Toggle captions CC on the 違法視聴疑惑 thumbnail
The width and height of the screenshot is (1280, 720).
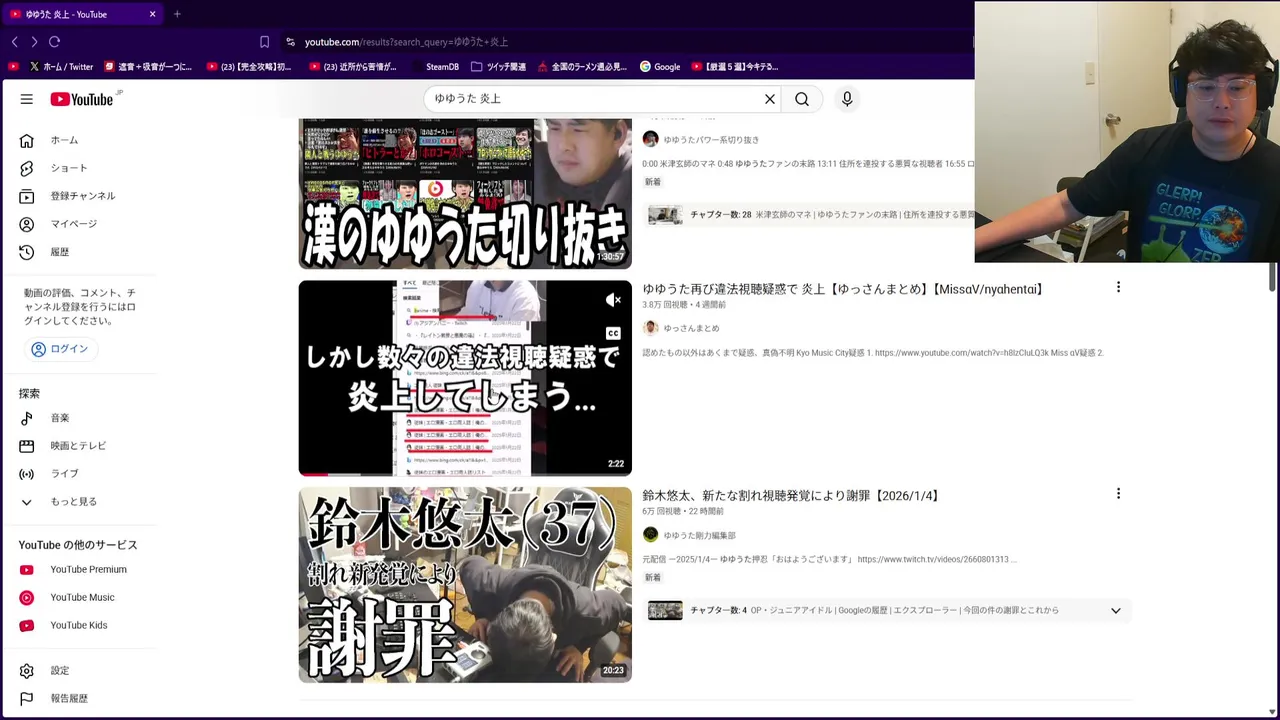point(613,333)
